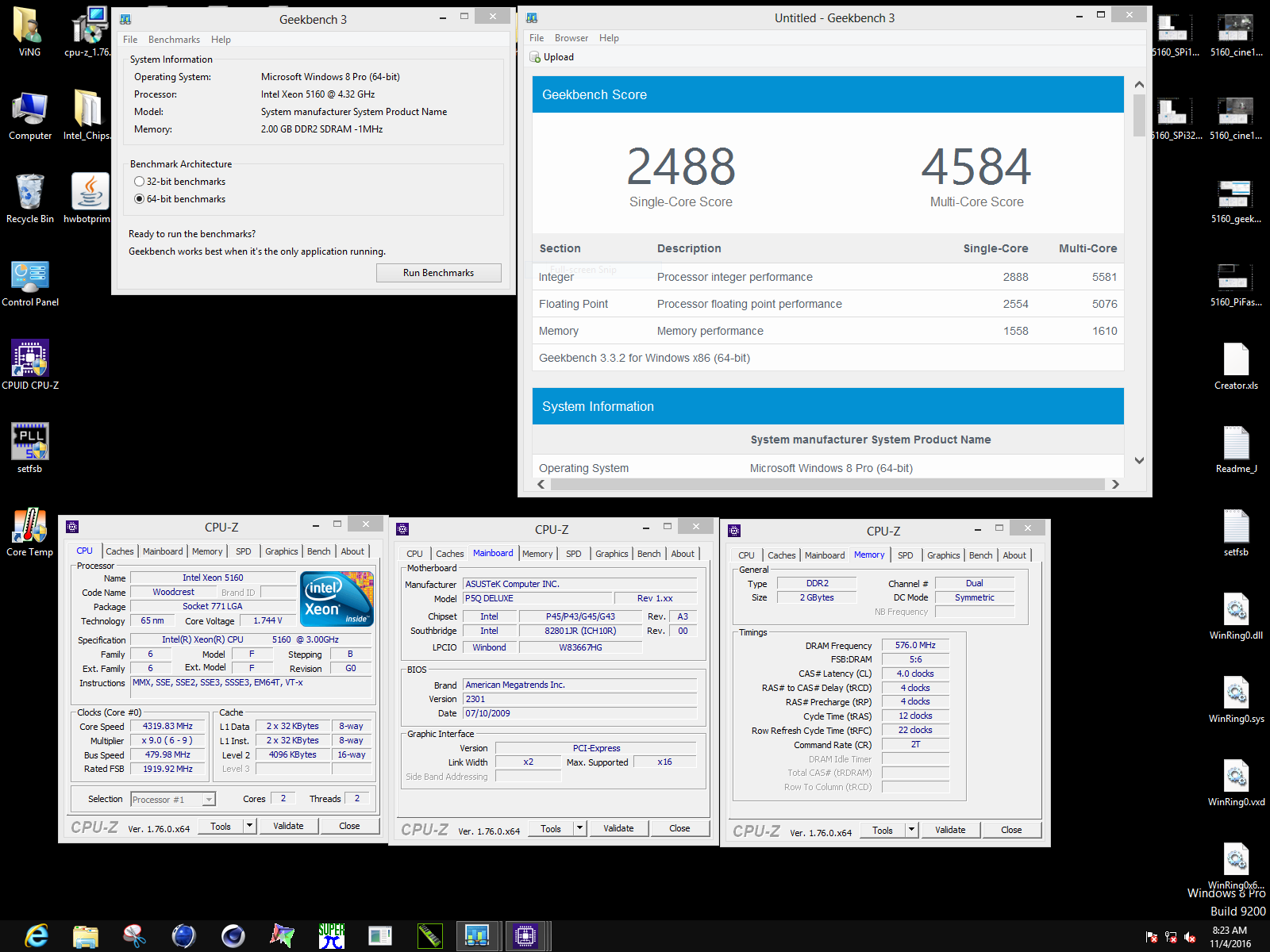
Task: Click Close in the first CPU-Z window
Action: point(349,826)
